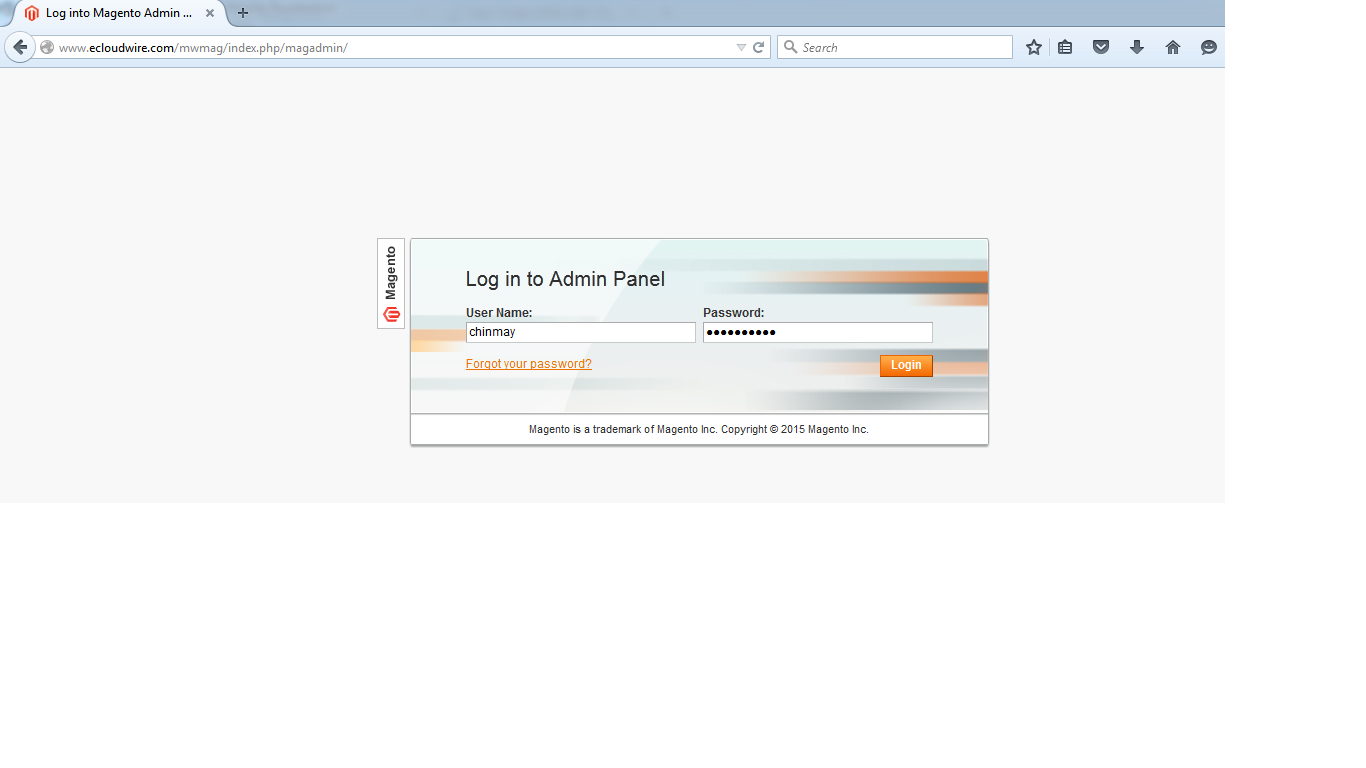Open the bookmarks list icon
1366x768 pixels.
[x=1065, y=47]
